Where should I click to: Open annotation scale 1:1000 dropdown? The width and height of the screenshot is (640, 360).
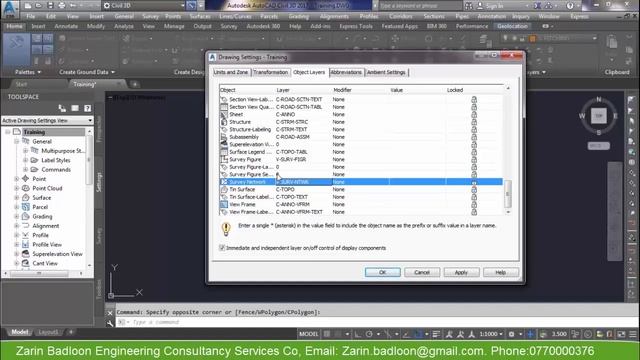(491, 334)
